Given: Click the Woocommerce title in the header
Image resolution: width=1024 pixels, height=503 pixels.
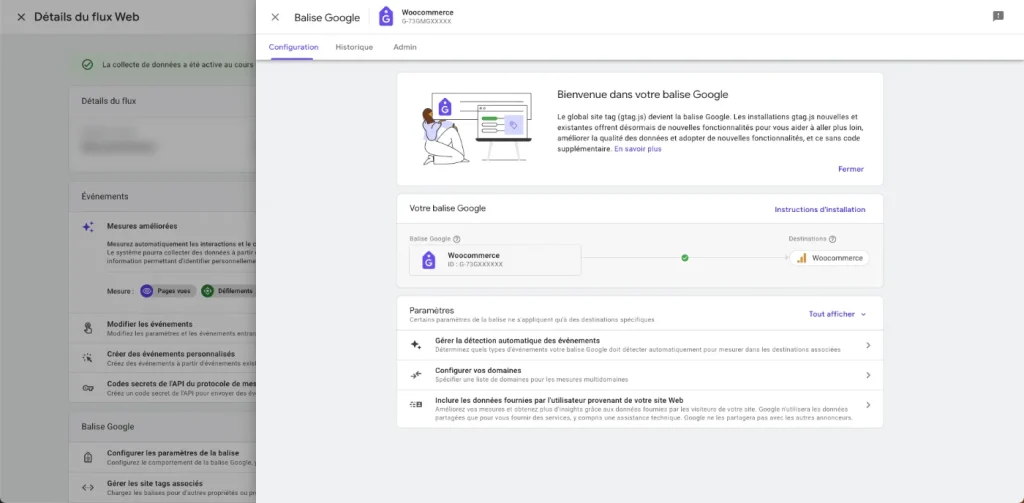Looking at the screenshot, I should coord(427,12).
